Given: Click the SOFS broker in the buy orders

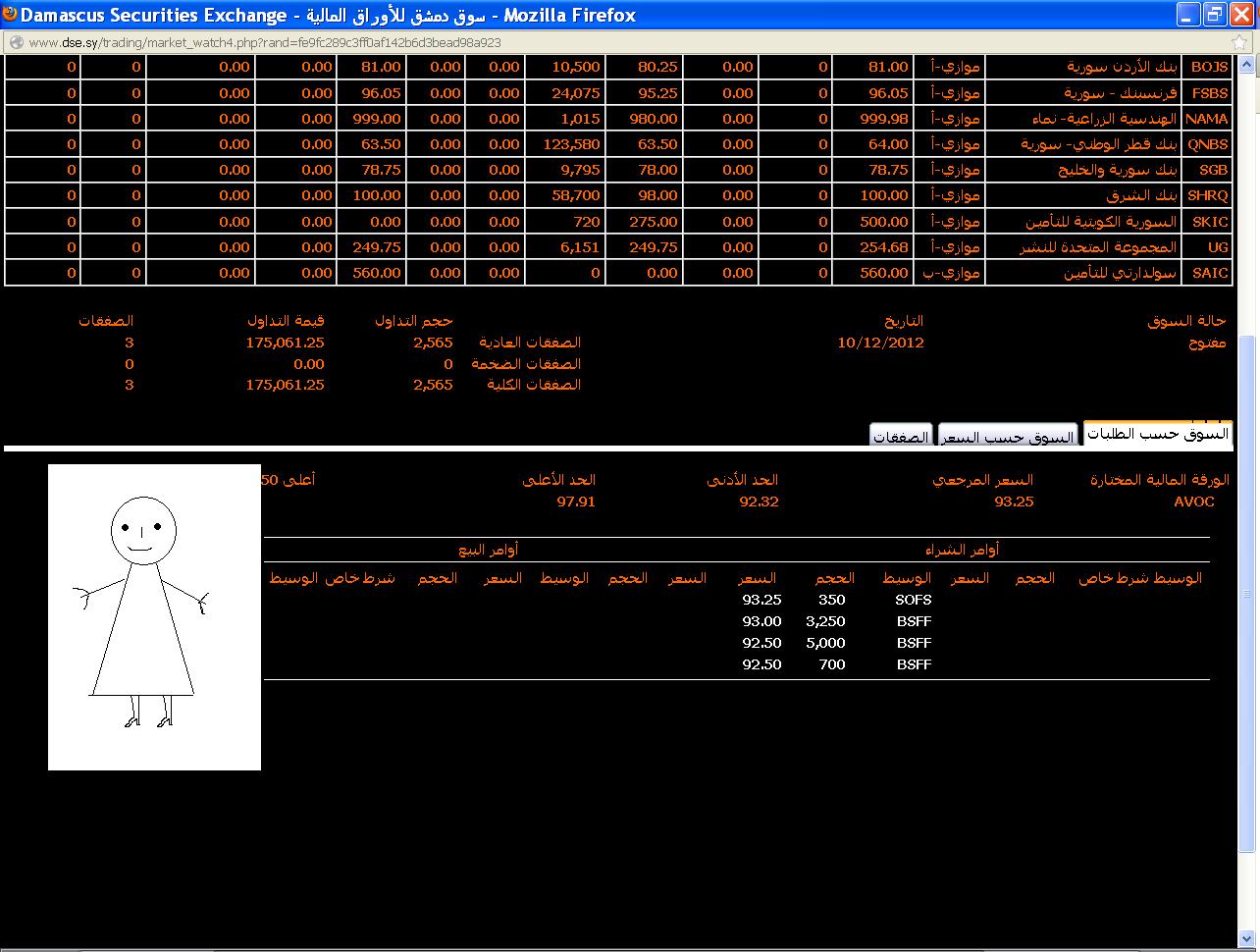Looking at the screenshot, I should tap(914, 600).
